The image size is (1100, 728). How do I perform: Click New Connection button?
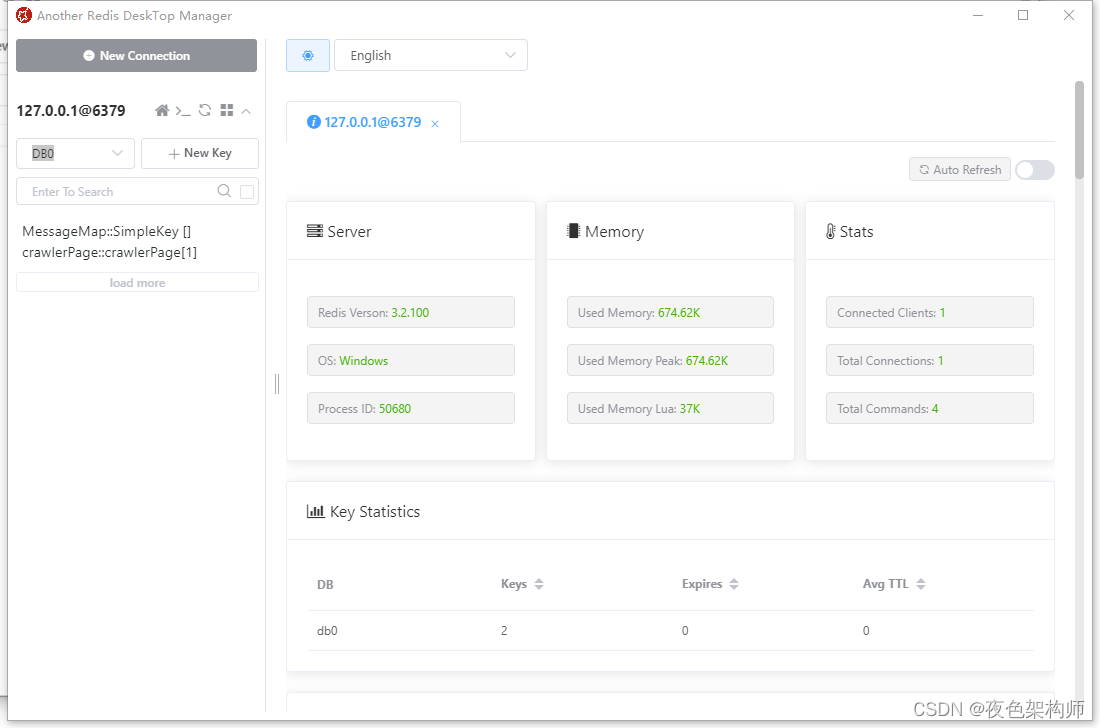(137, 55)
